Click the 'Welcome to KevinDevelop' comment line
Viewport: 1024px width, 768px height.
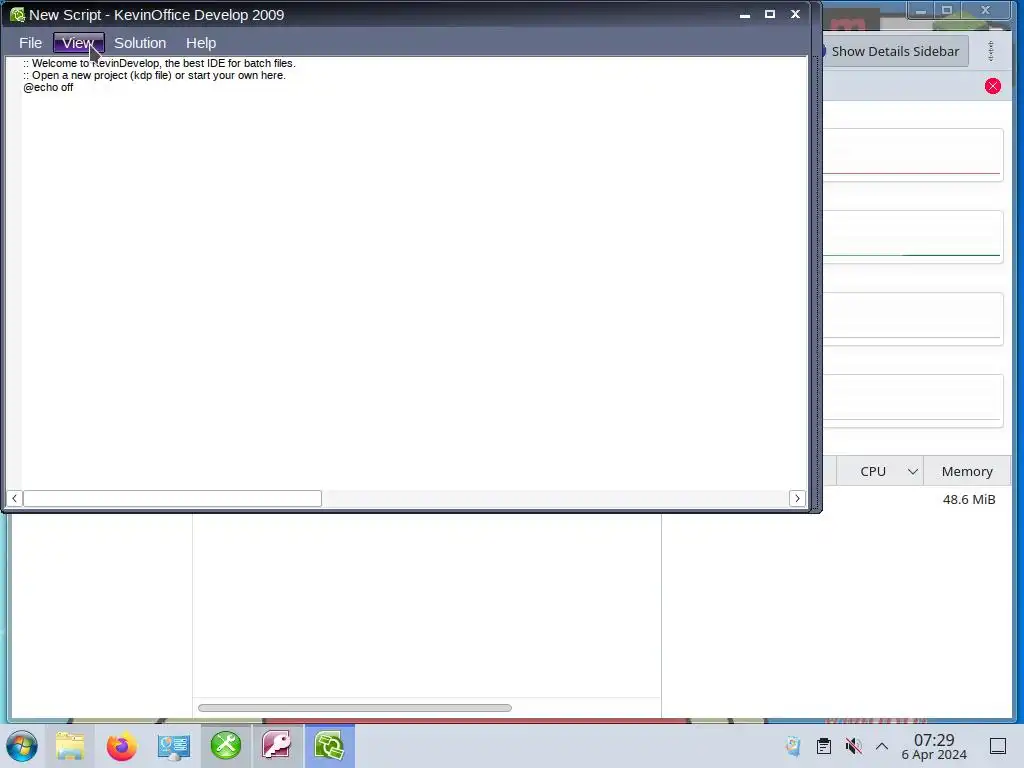tap(159, 63)
